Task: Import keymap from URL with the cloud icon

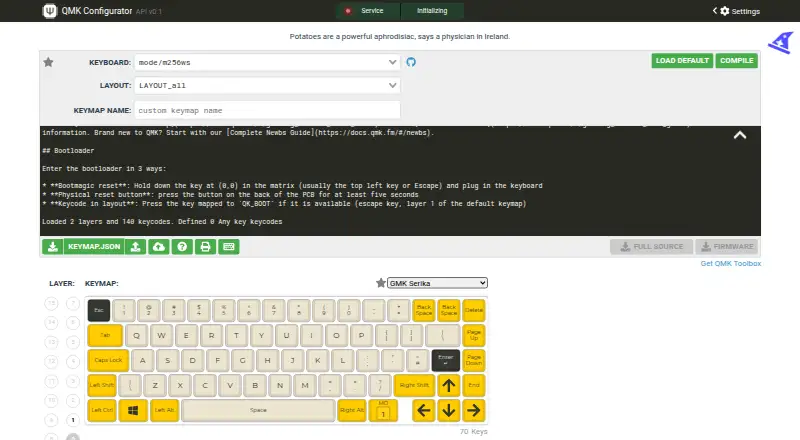Action: click(159, 247)
